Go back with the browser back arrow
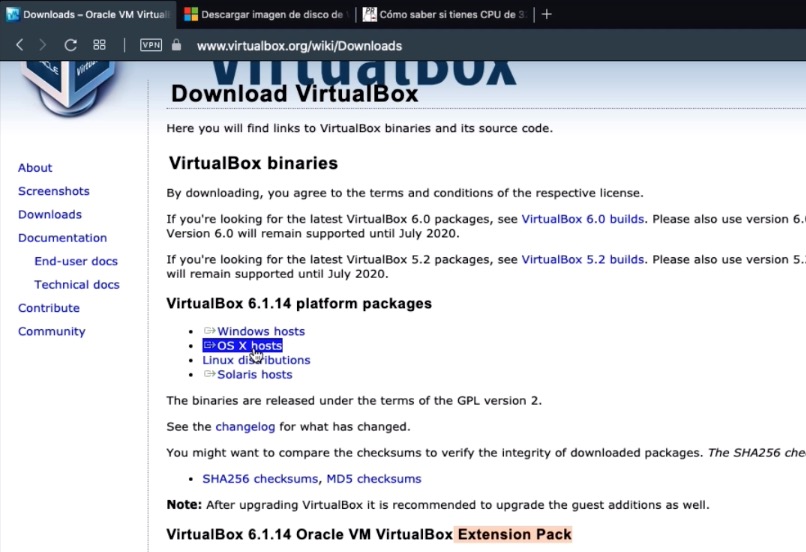The width and height of the screenshot is (806, 552). click(x=20, y=45)
